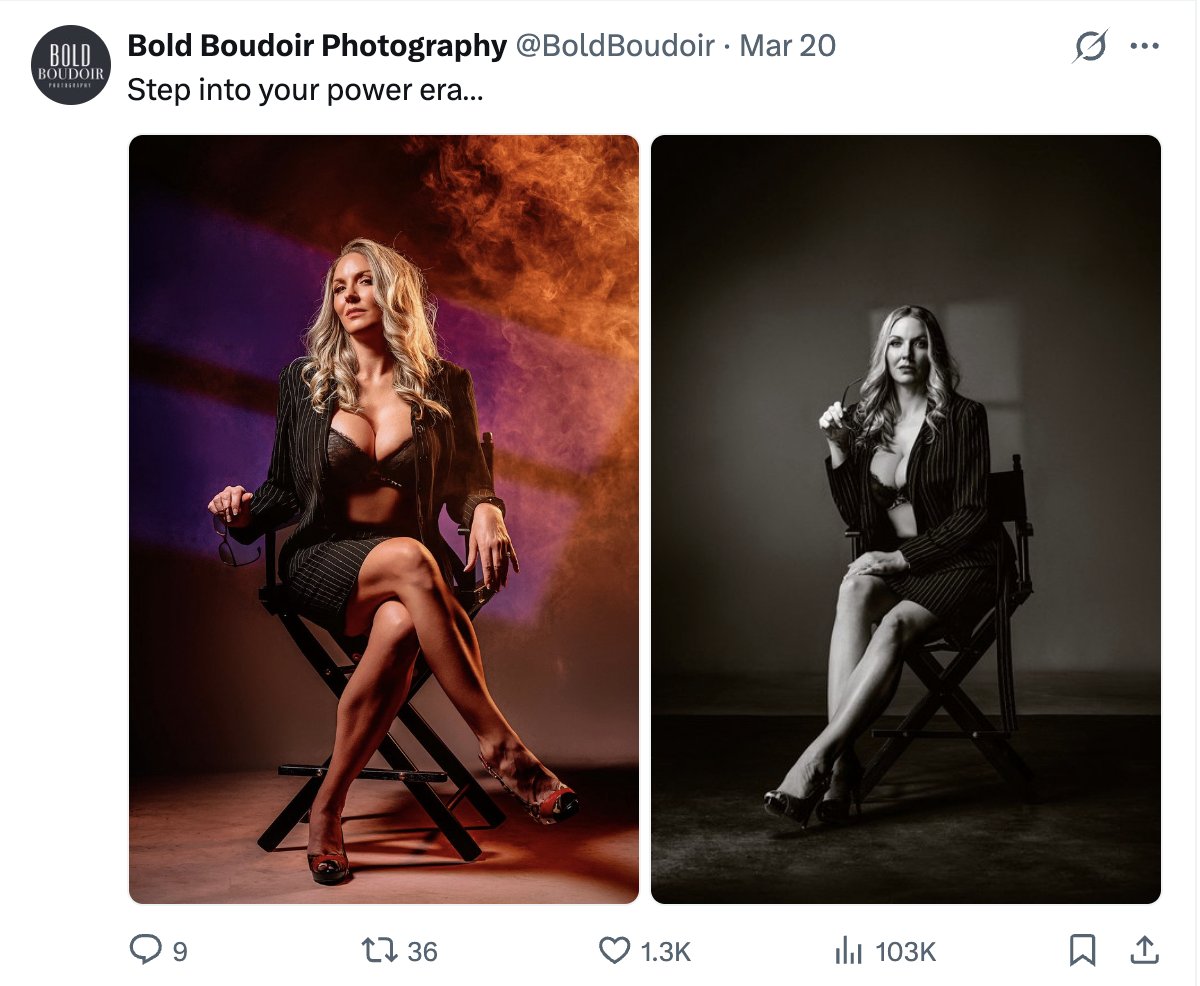The image size is (1200, 986).
Task: Click the 1.3K likes count
Action: [666, 952]
